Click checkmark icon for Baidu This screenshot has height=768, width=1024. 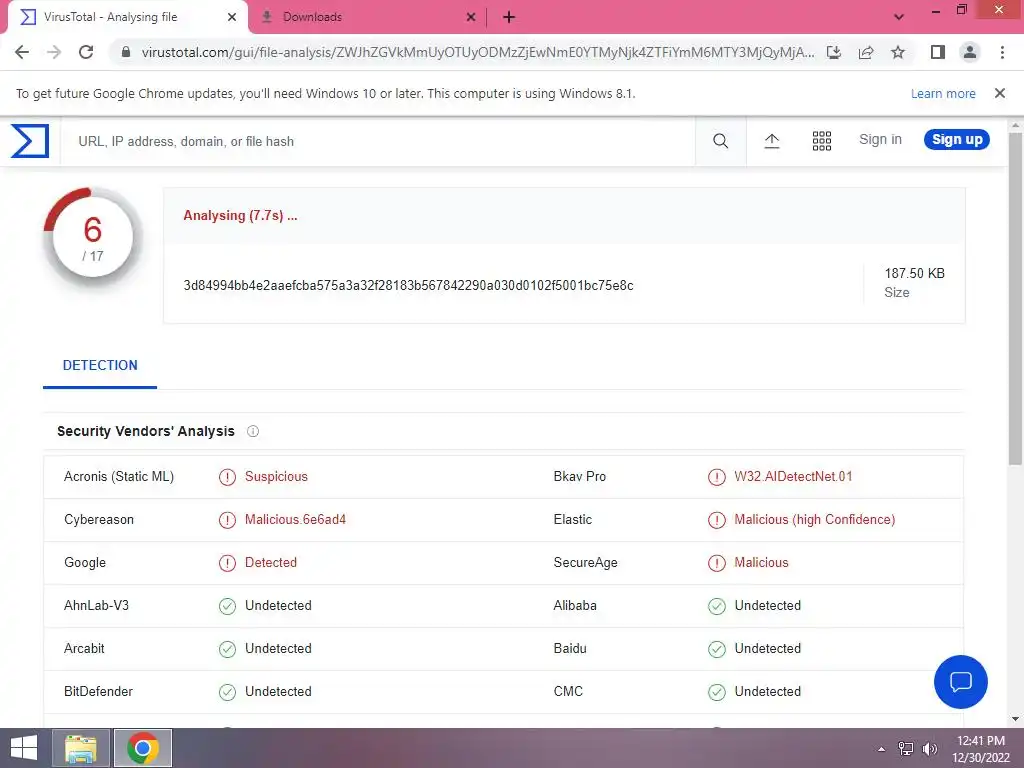(x=716, y=649)
